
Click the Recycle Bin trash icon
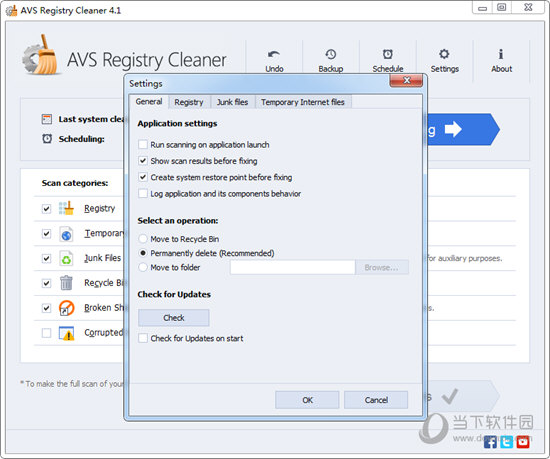(66, 283)
